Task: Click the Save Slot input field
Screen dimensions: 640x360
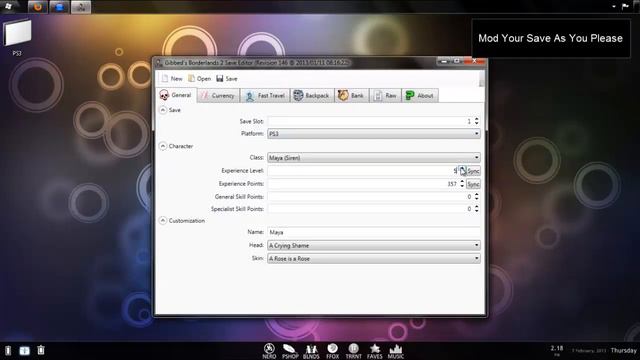Action: pyautogui.click(x=370, y=121)
